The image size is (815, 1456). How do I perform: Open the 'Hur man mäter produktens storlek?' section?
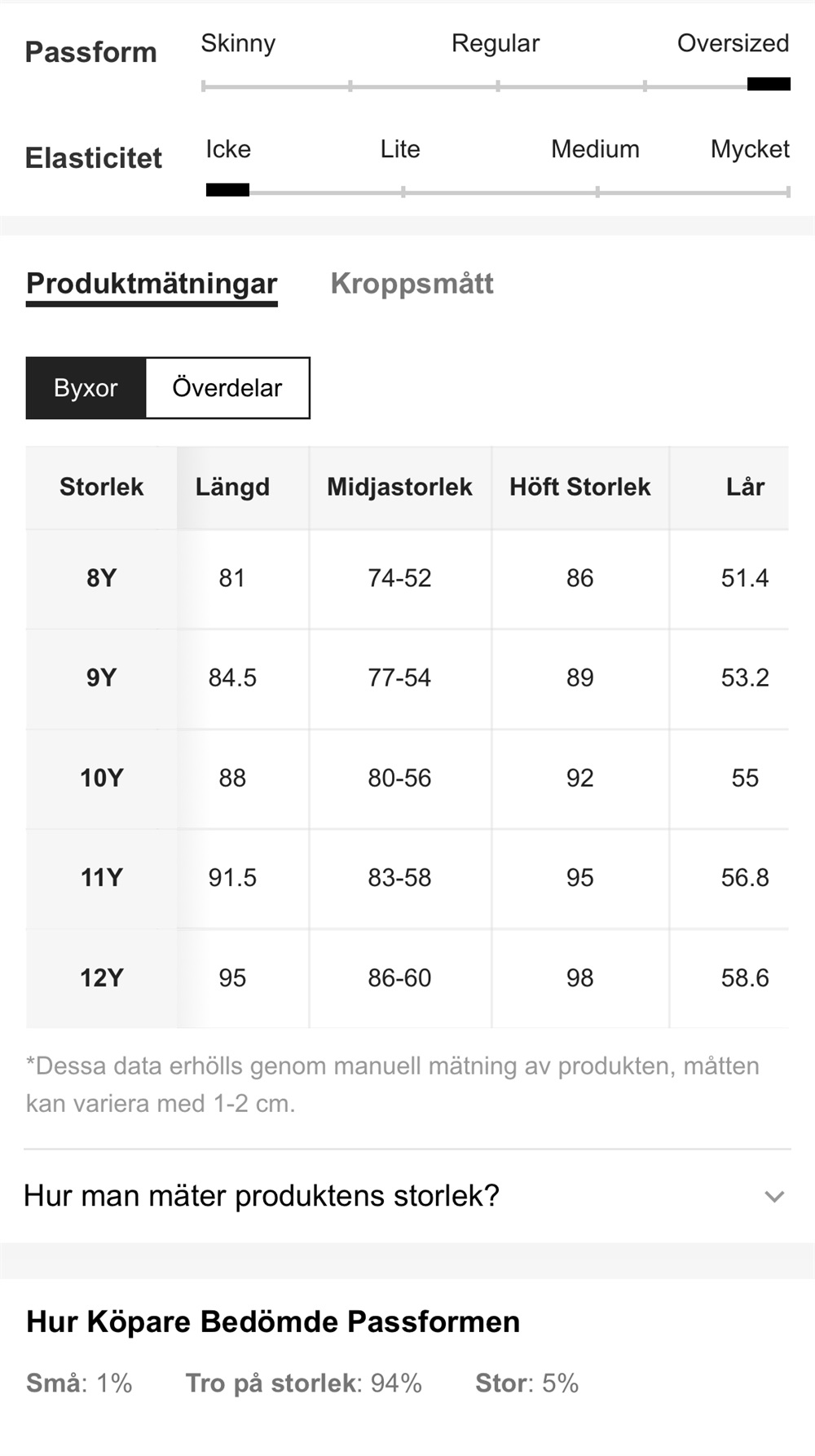[x=262, y=1196]
